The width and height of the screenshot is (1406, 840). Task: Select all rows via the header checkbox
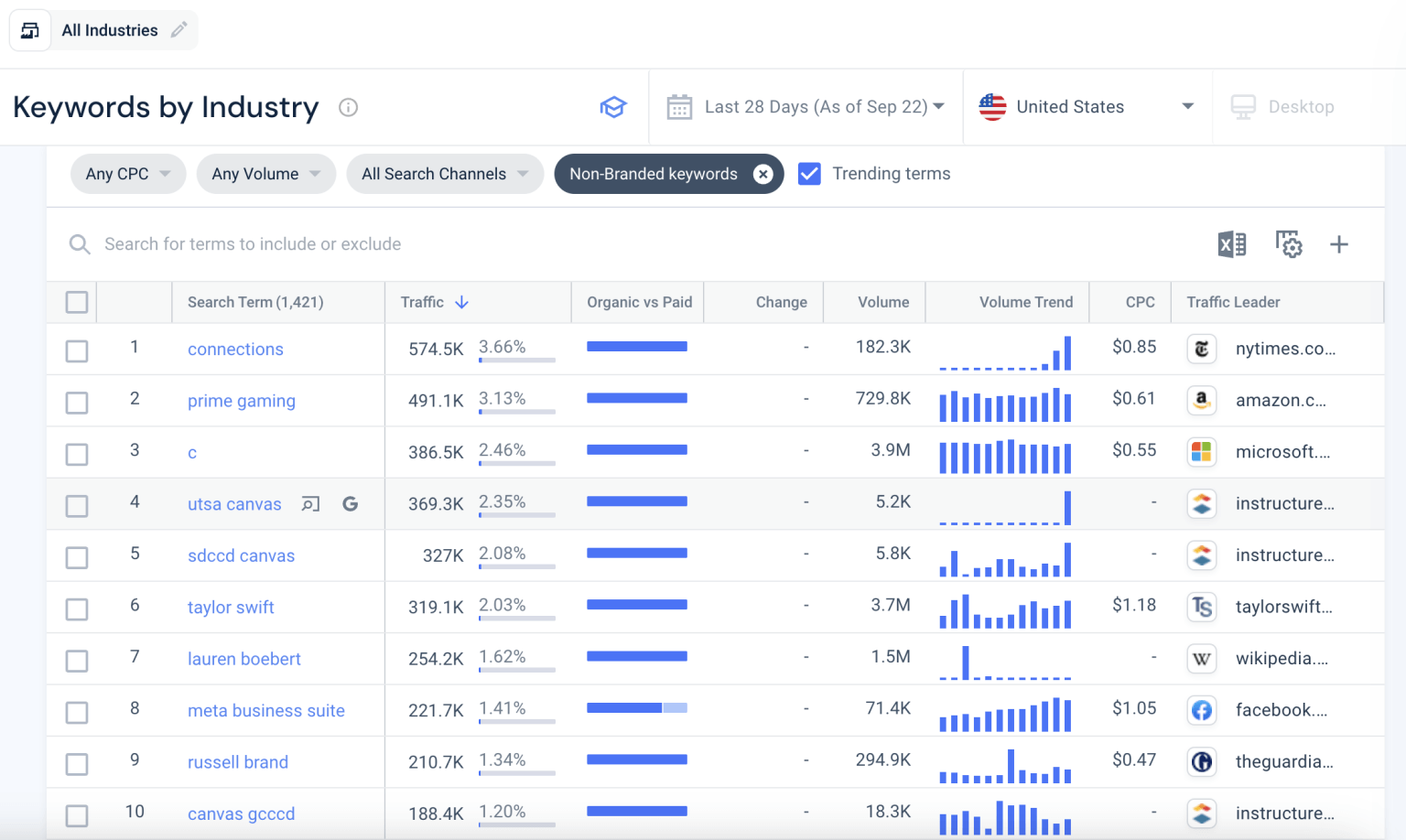tap(76, 302)
